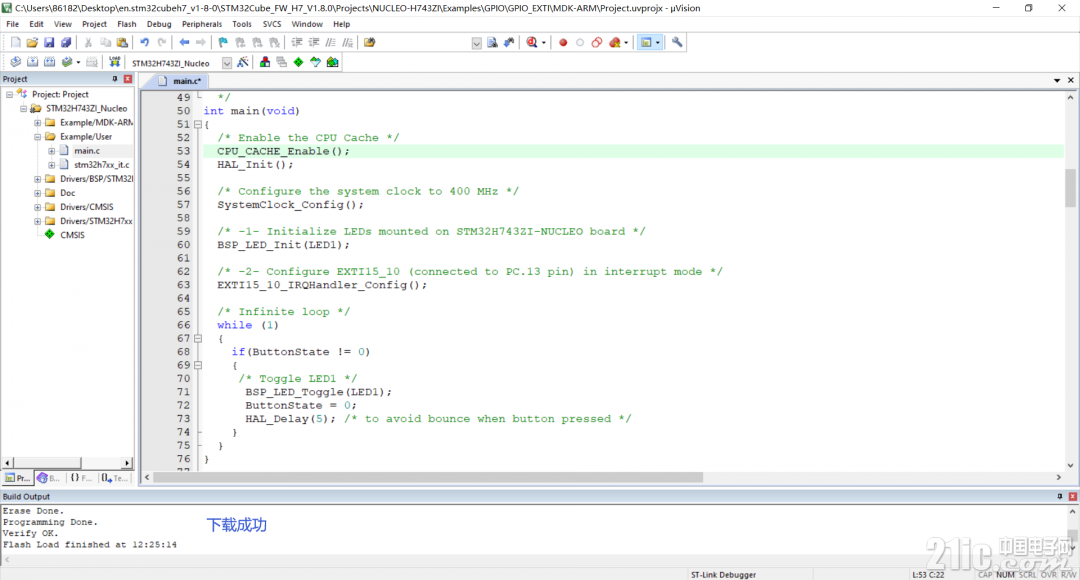Open Options for Target magic wand
This screenshot has width=1080, height=580.
(242, 62)
